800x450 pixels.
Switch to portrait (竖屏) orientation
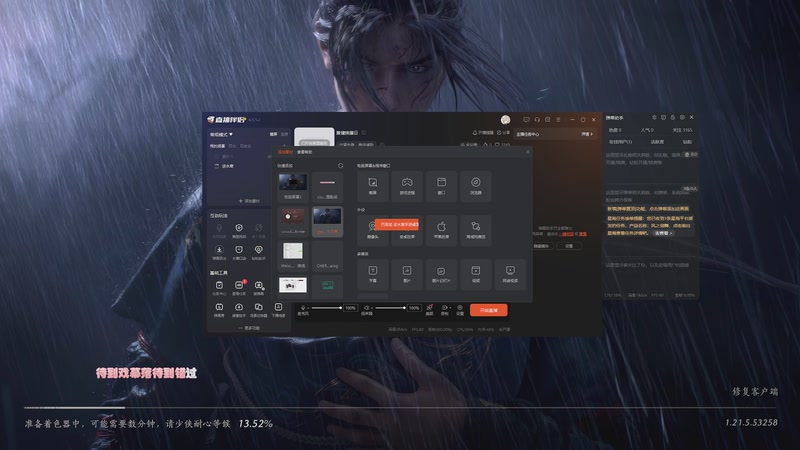click(x=284, y=134)
